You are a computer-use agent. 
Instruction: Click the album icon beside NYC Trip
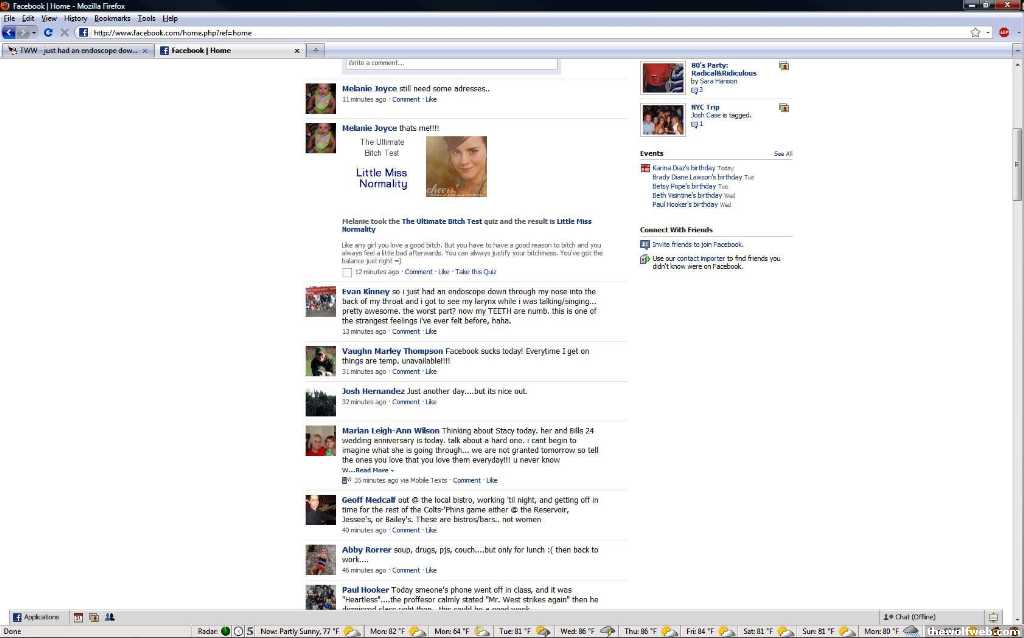pos(784,108)
